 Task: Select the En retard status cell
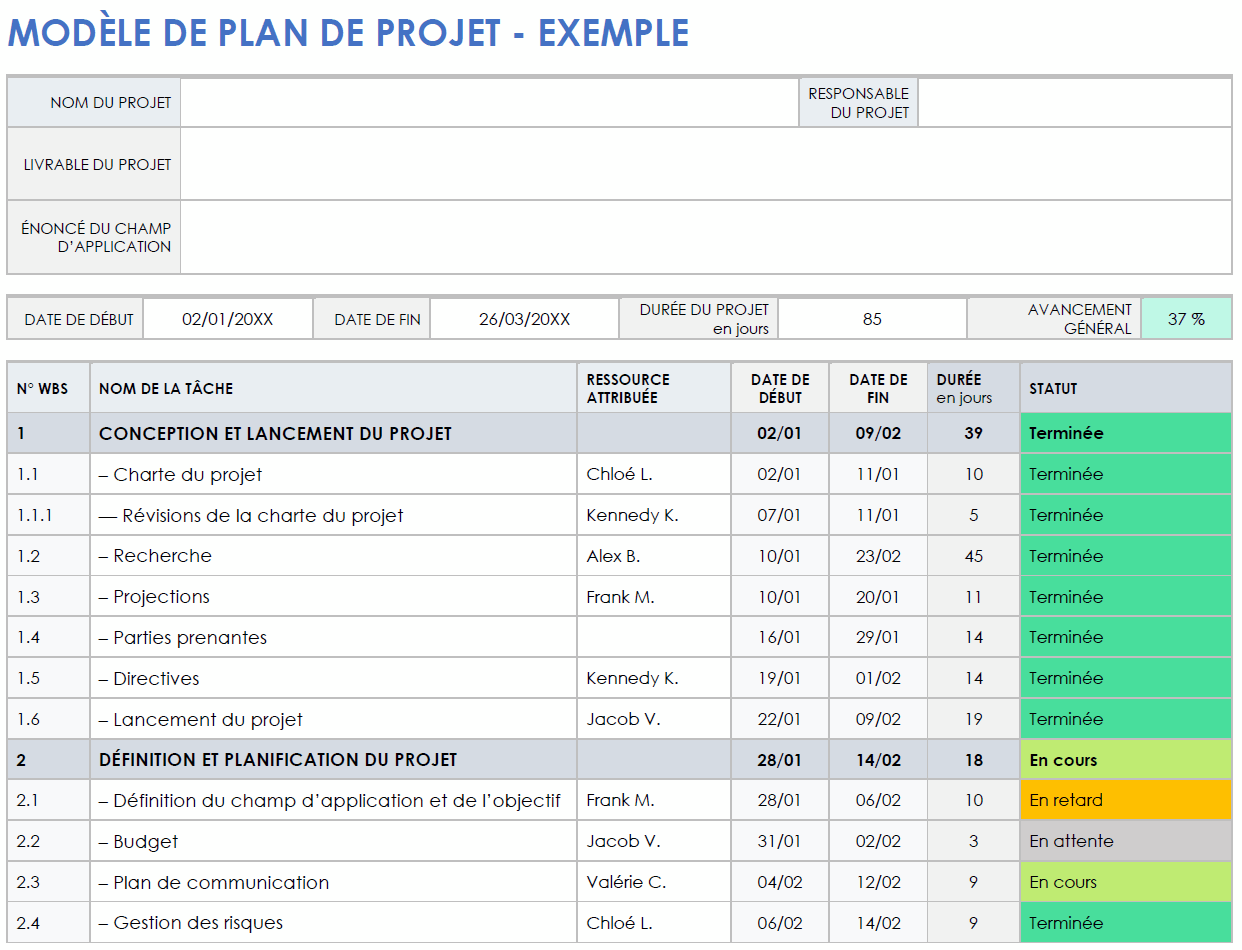click(1125, 799)
